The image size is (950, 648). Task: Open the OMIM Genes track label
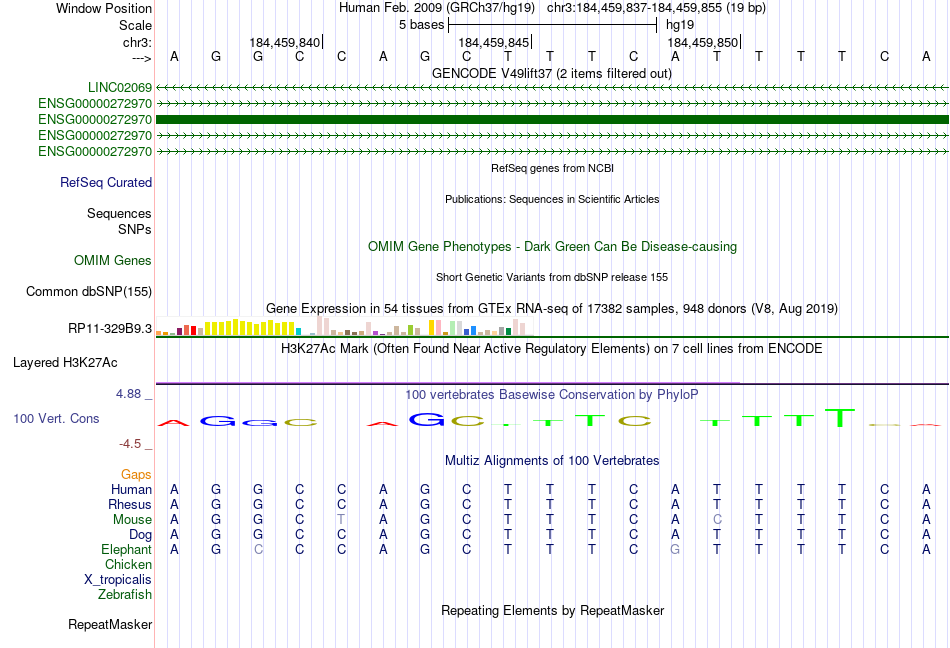pyautogui.click(x=112, y=260)
